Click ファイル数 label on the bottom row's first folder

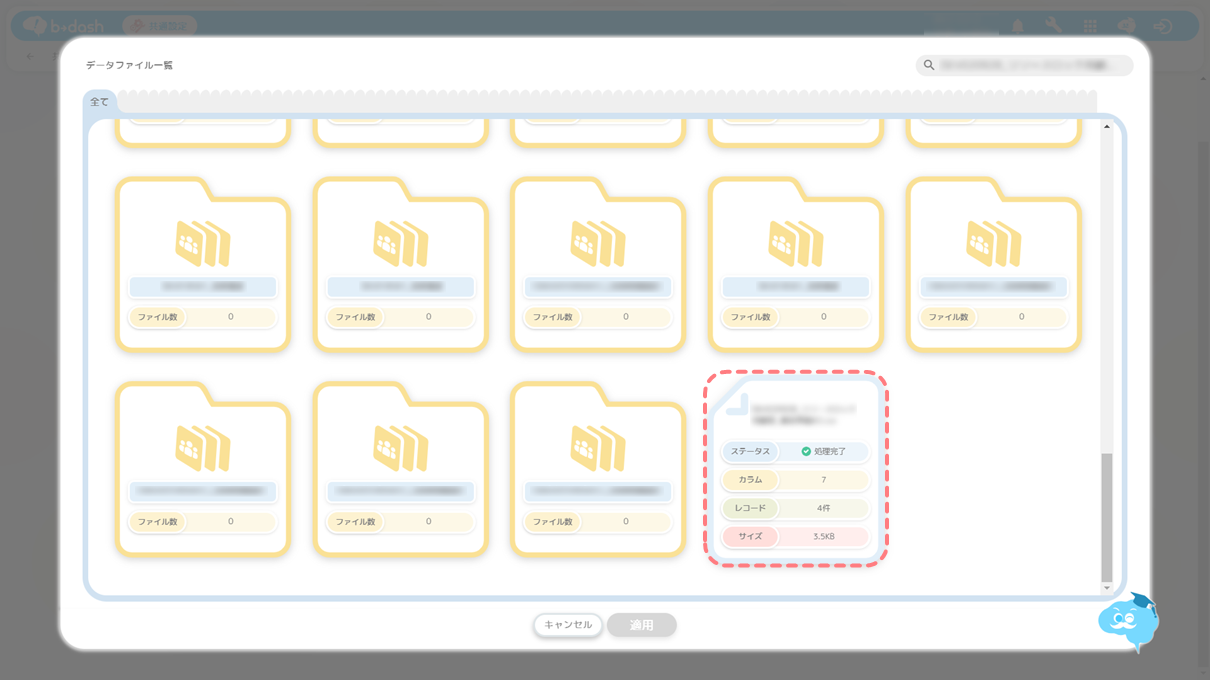pyautogui.click(x=157, y=522)
